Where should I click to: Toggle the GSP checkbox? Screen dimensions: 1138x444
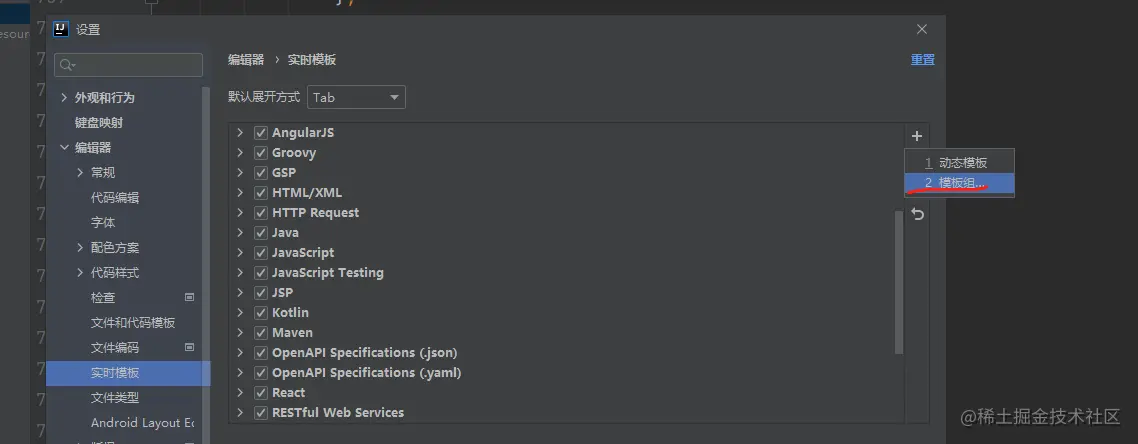261,173
